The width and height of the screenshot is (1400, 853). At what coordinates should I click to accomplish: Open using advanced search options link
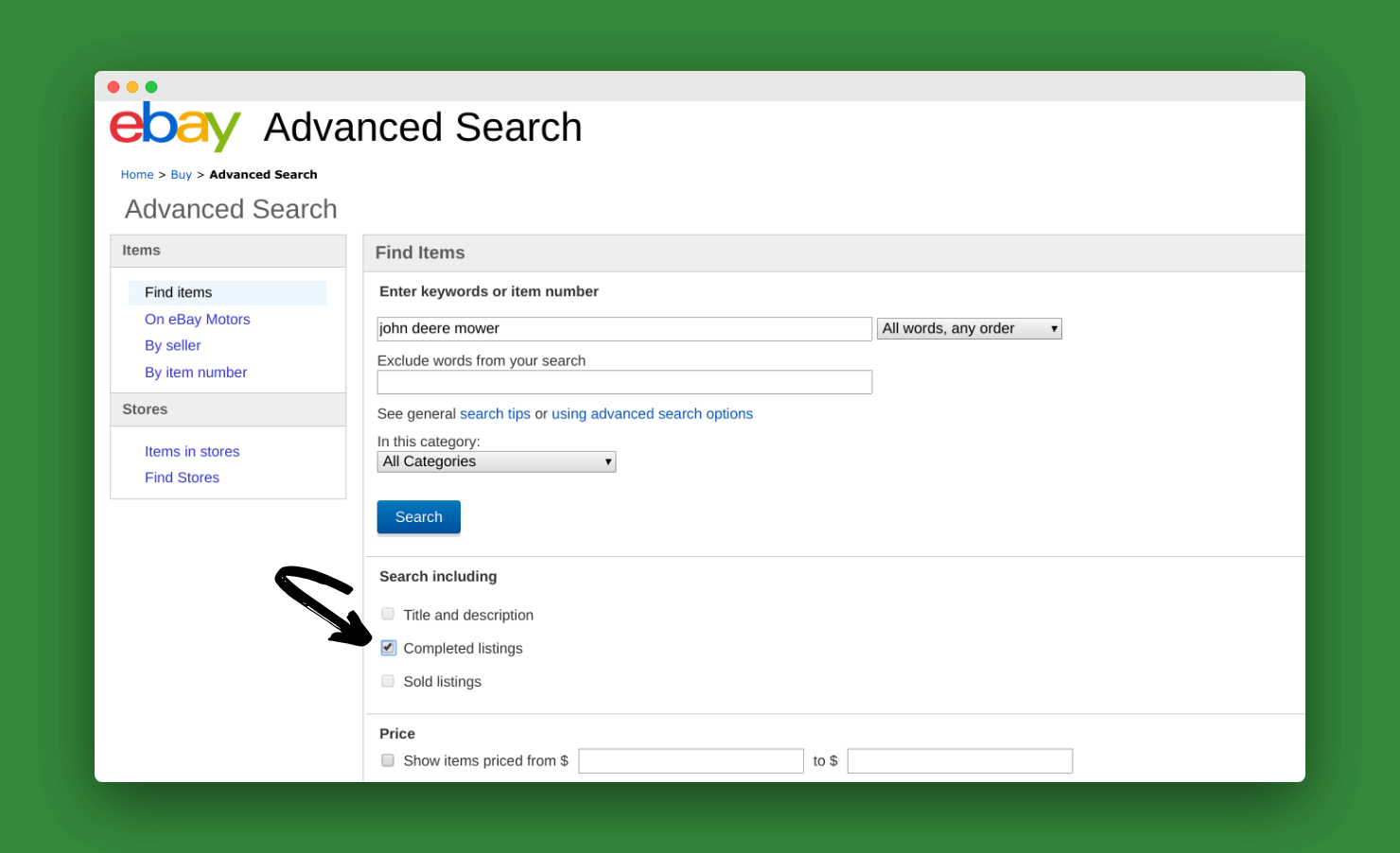(x=653, y=414)
